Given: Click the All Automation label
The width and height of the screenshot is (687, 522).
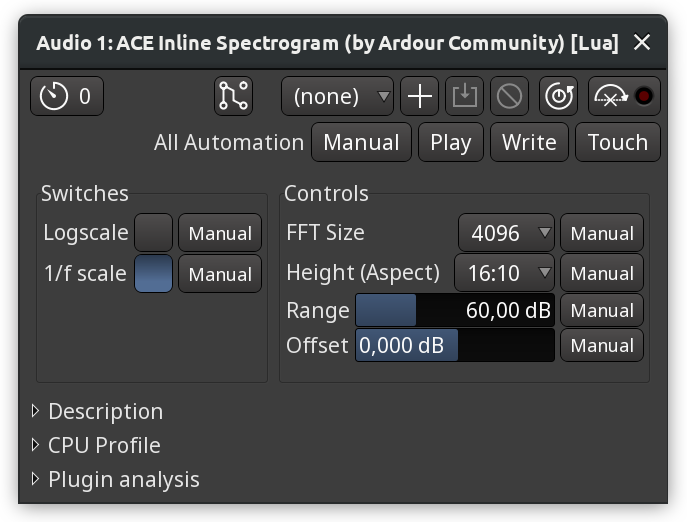Looking at the screenshot, I should coord(229,142).
